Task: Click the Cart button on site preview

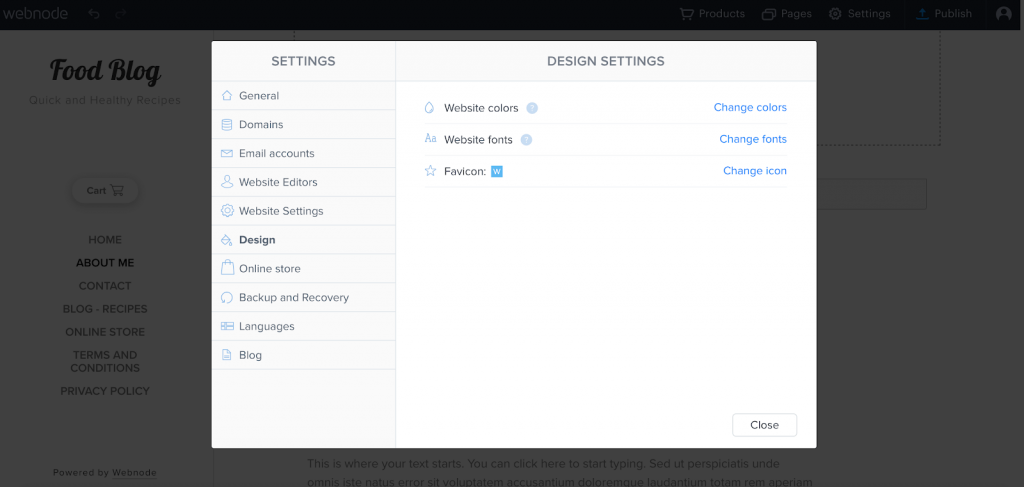Action: 105,190
